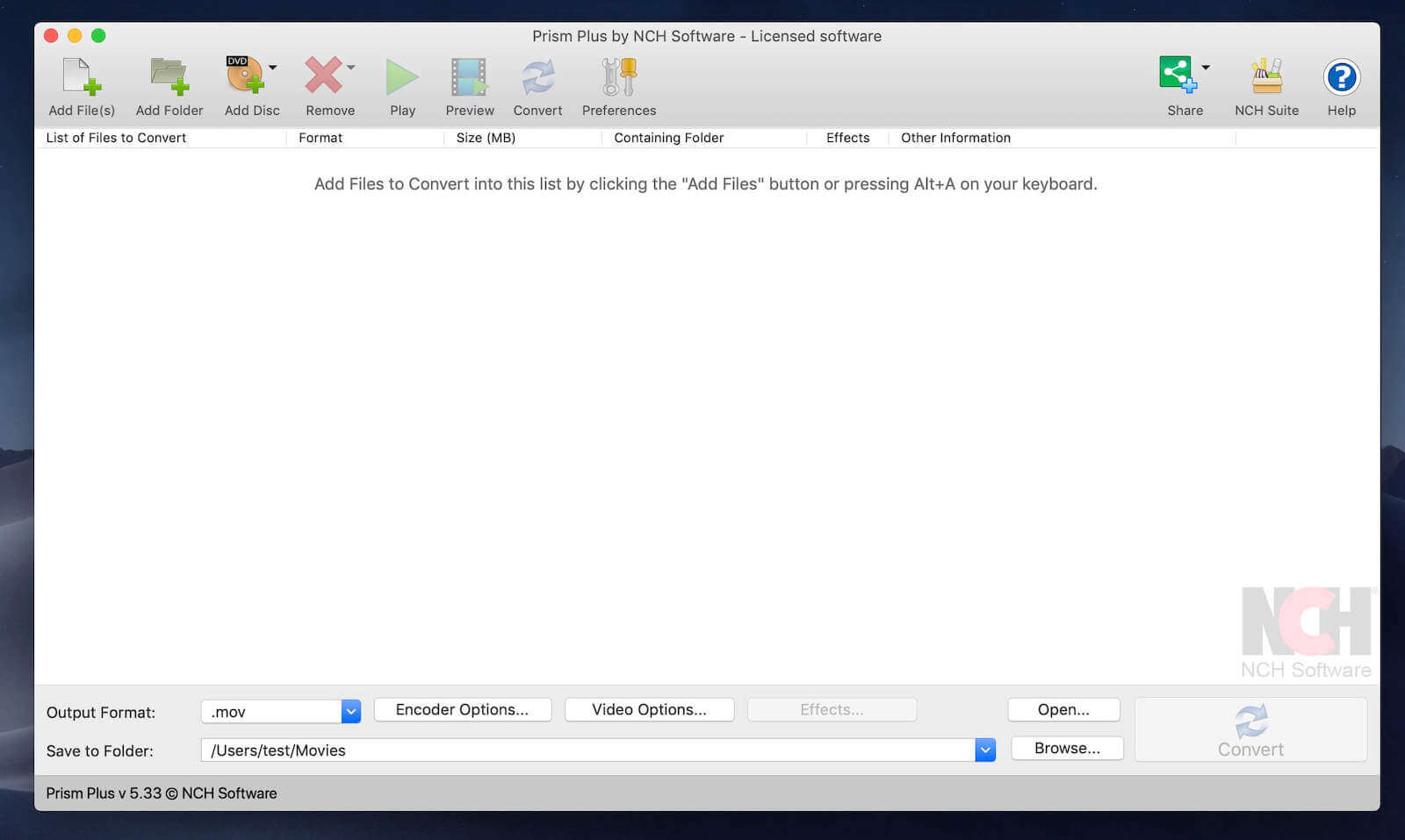The height and width of the screenshot is (840, 1405).
Task: Click the Size (MB) column header
Action: click(523, 138)
